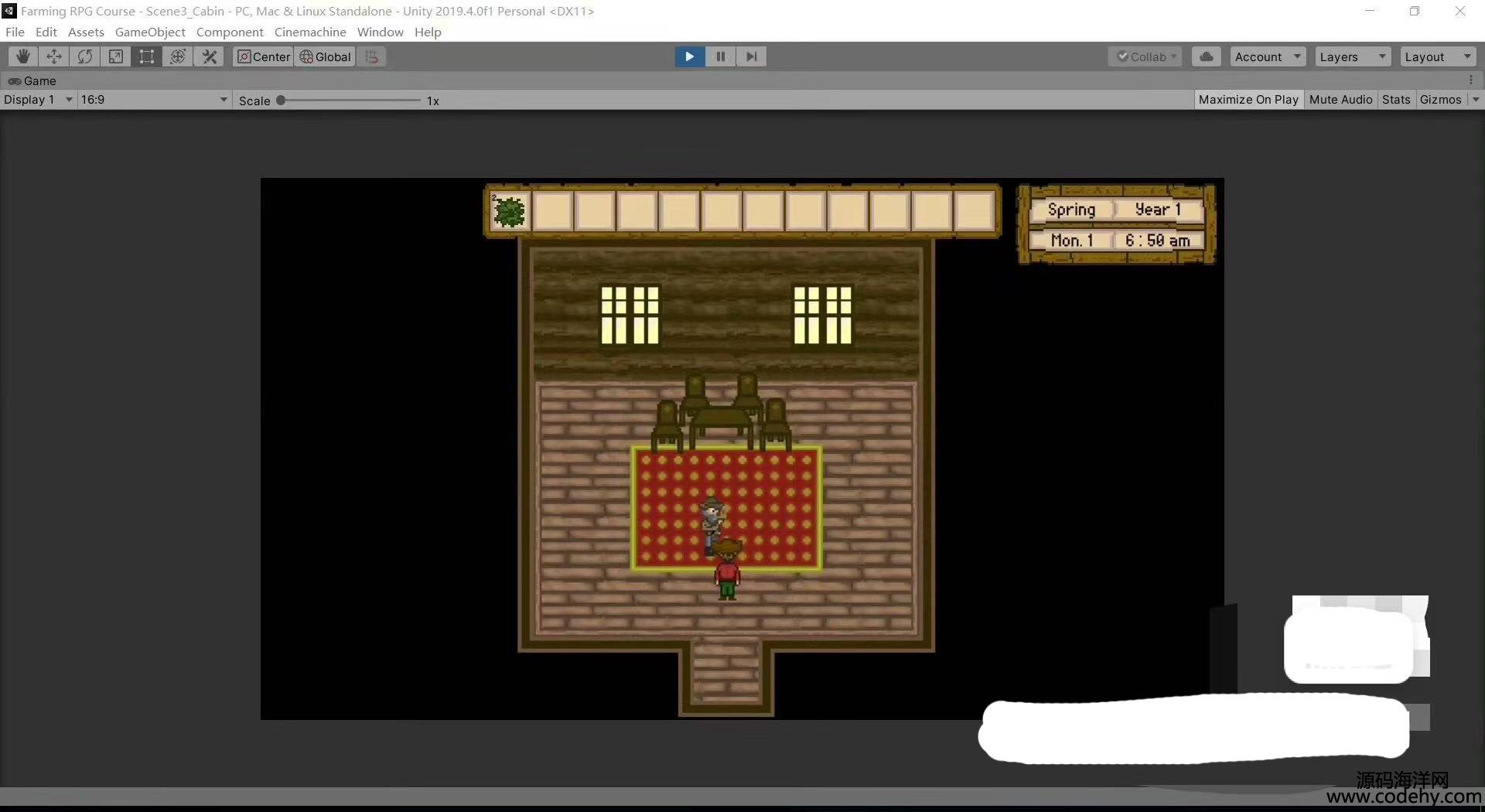Select the Hand tool
Image resolution: width=1485 pixels, height=812 pixels.
[x=23, y=56]
